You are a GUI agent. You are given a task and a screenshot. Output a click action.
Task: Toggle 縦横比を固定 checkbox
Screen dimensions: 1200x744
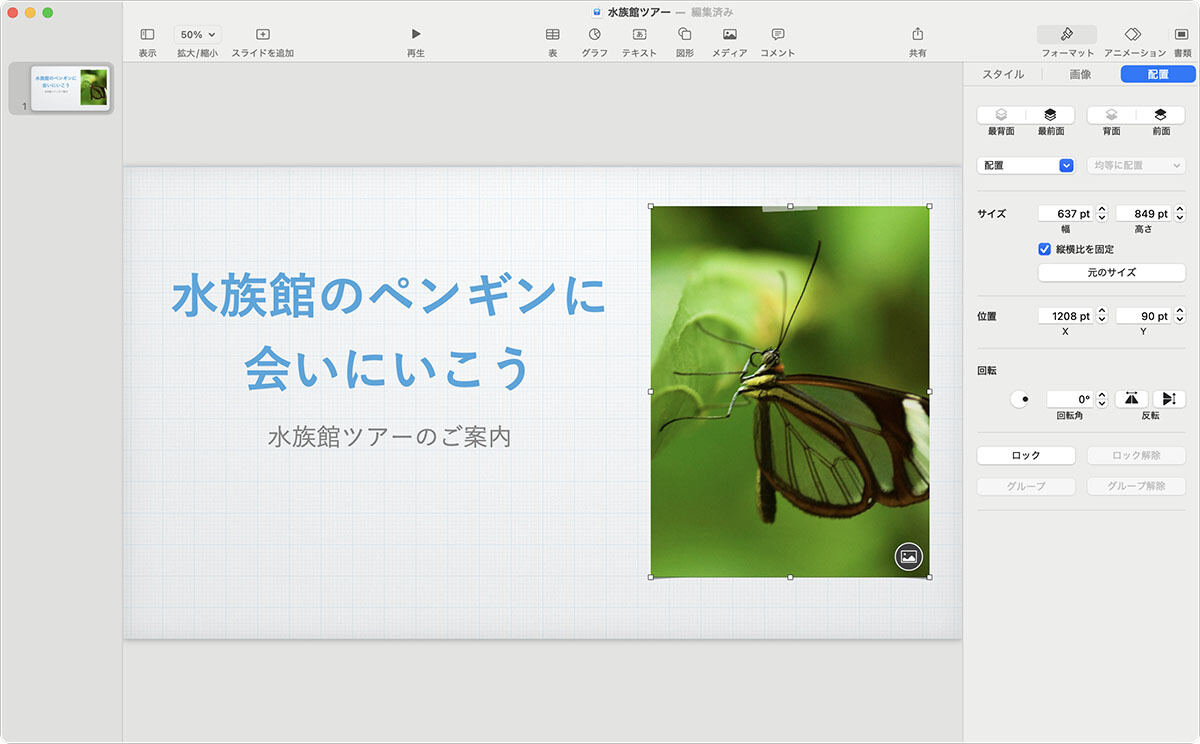coord(1045,249)
